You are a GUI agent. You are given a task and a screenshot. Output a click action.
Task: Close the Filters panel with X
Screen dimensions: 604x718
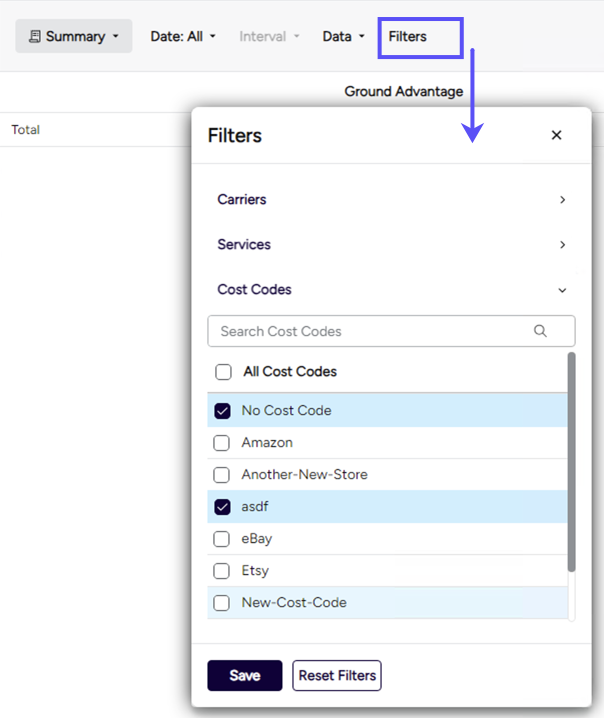(x=557, y=135)
